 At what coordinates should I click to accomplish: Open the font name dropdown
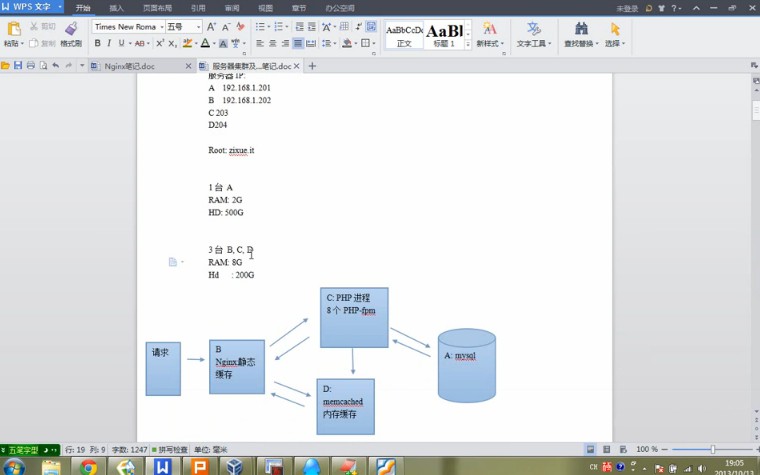[x=162, y=27]
